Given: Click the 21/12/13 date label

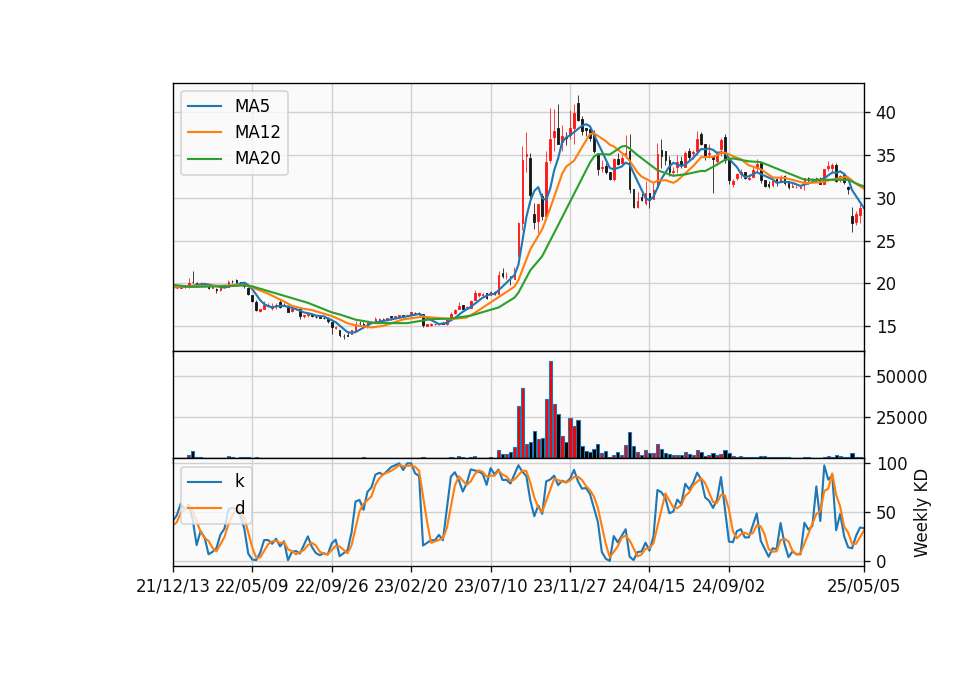Looking at the screenshot, I should pos(173,586).
